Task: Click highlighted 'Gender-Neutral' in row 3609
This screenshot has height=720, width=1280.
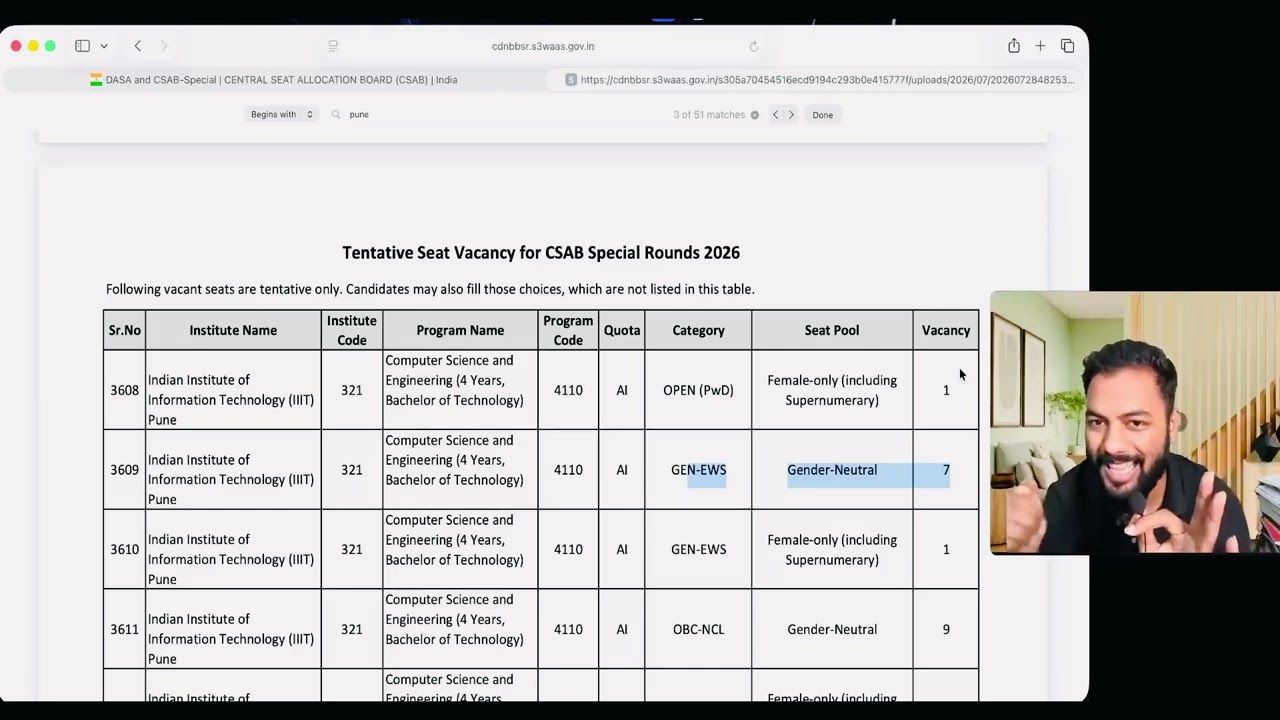Action: click(x=832, y=470)
